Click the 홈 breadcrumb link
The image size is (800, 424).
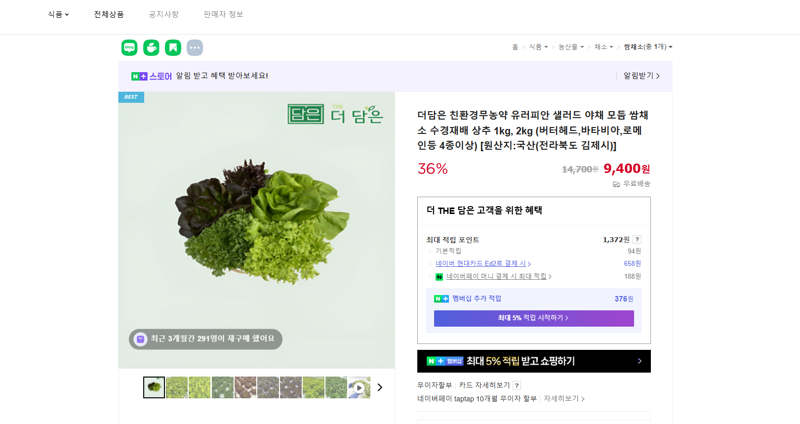pos(515,47)
